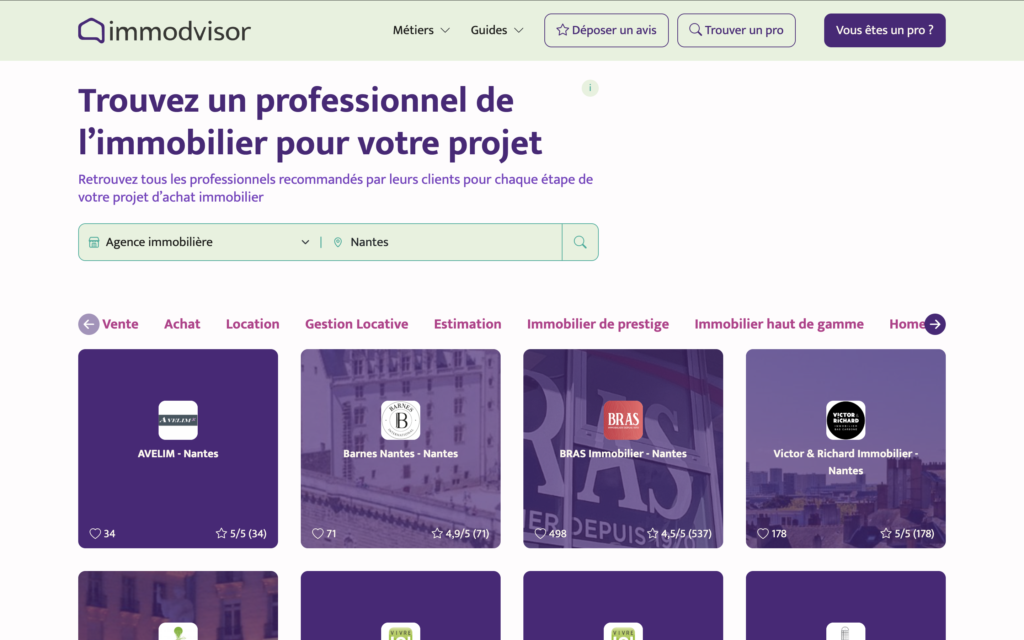This screenshot has width=1024, height=640.
Task: Click the star rating icon on AVELIM card
Action: pyautogui.click(x=221, y=534)
